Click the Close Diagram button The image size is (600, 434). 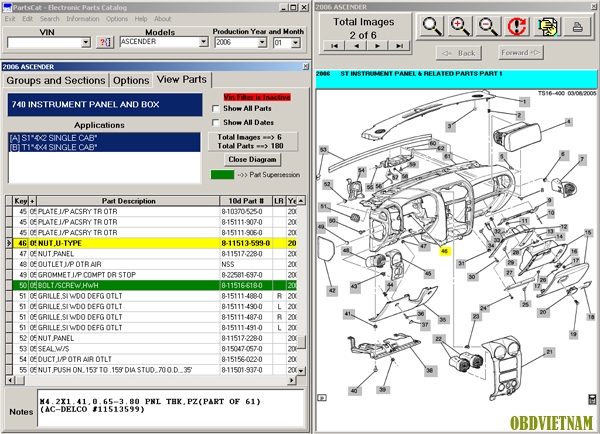pyautogui.click(x=252, y=159)
